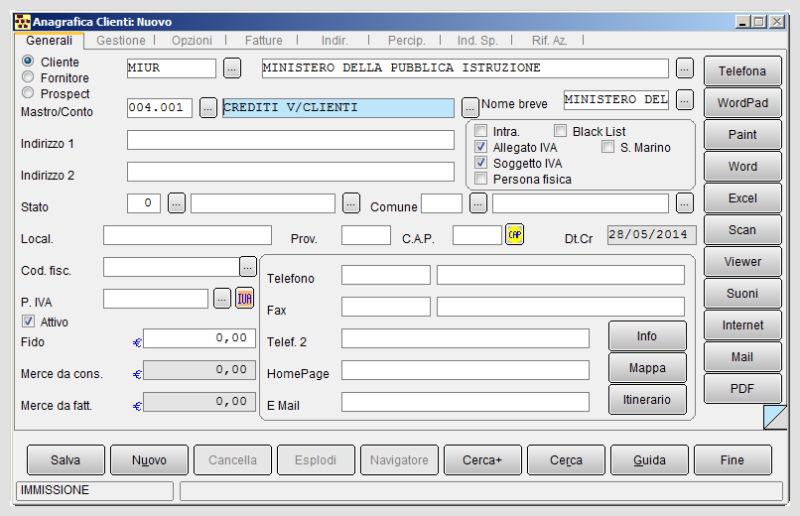
Task: Click the Suoni side button
Action: pyautogui.click(x=742, y=293)
